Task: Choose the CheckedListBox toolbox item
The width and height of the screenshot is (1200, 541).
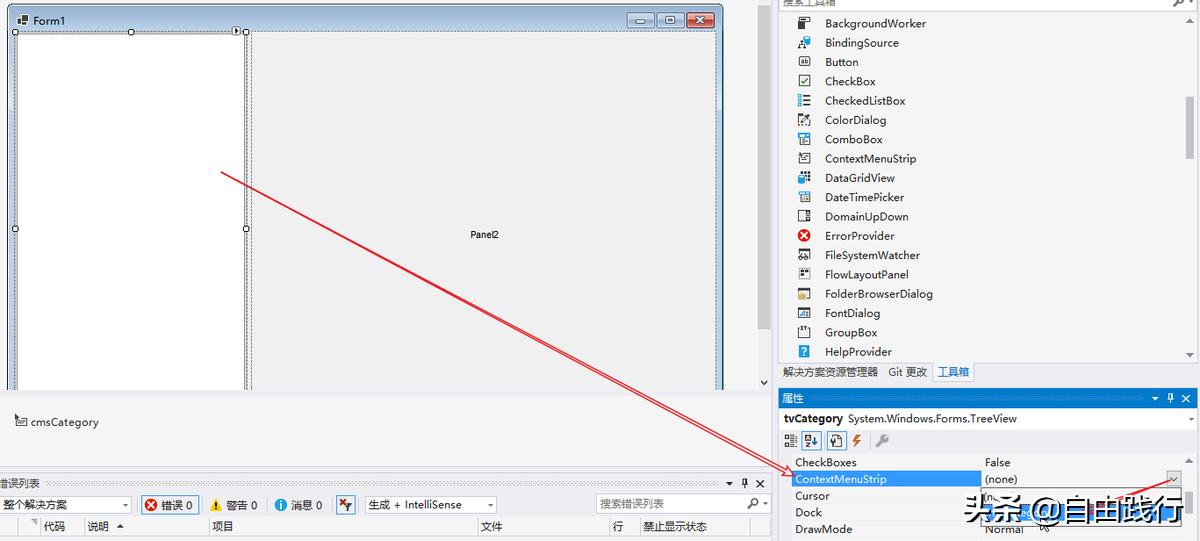Action: click(864, 101)
